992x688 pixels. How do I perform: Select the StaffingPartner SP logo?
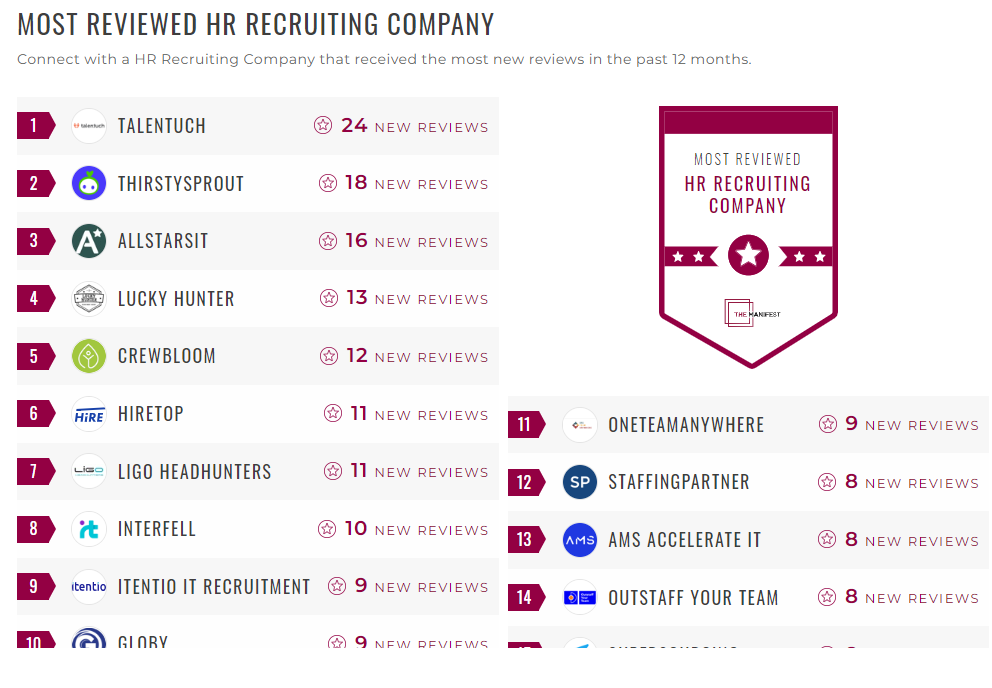tap(579, 482)
